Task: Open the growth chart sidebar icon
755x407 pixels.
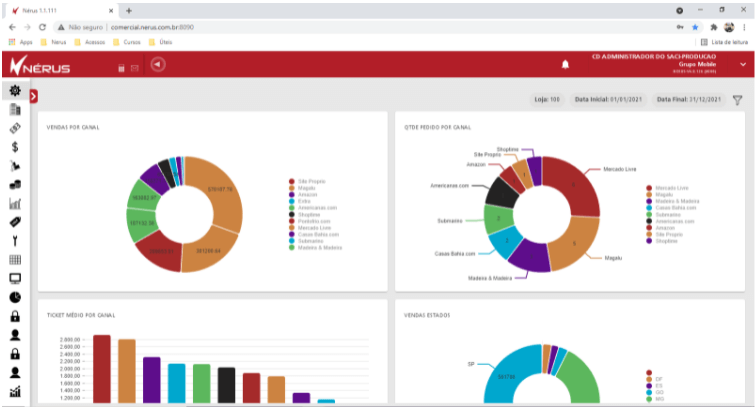Action: coord(15,391)
